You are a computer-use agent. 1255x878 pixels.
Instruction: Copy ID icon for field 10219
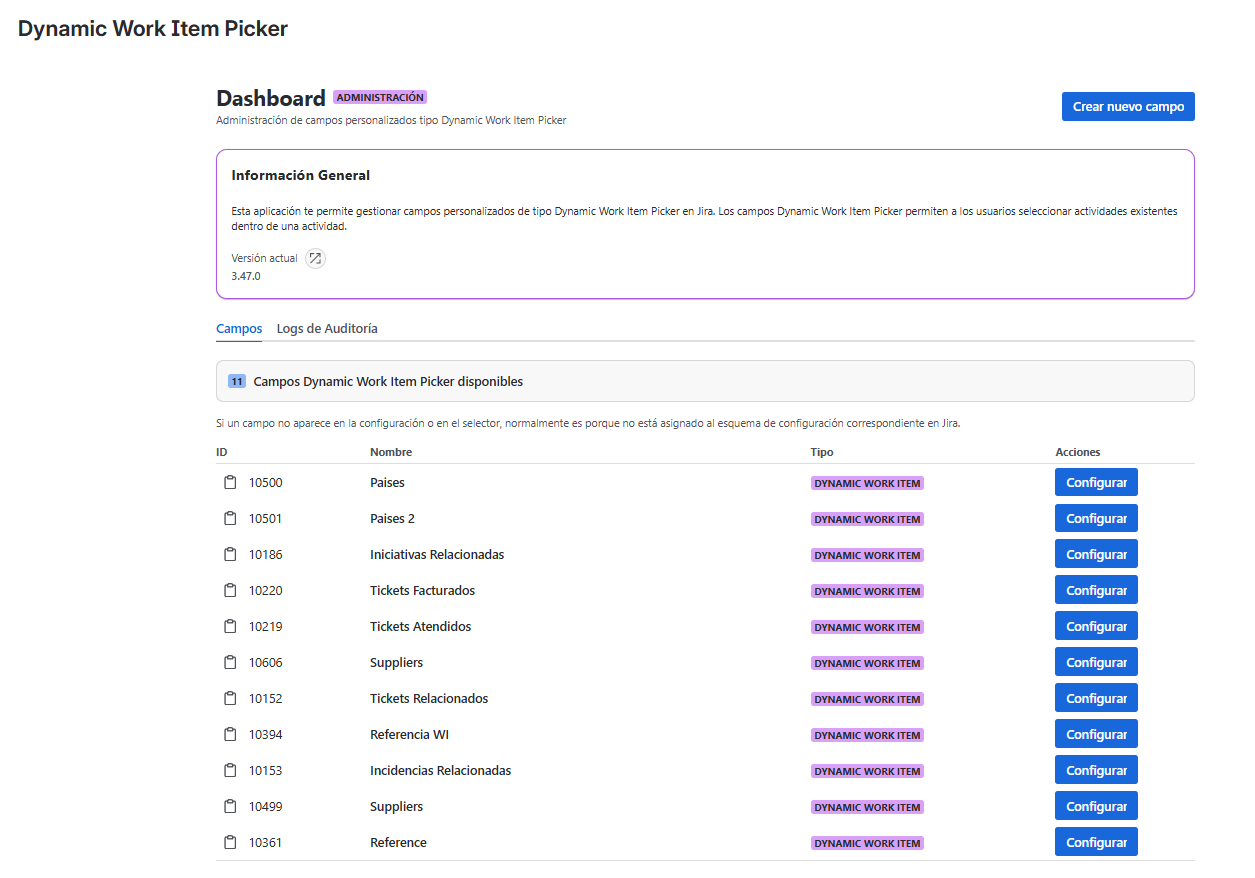tap(231, 627)
